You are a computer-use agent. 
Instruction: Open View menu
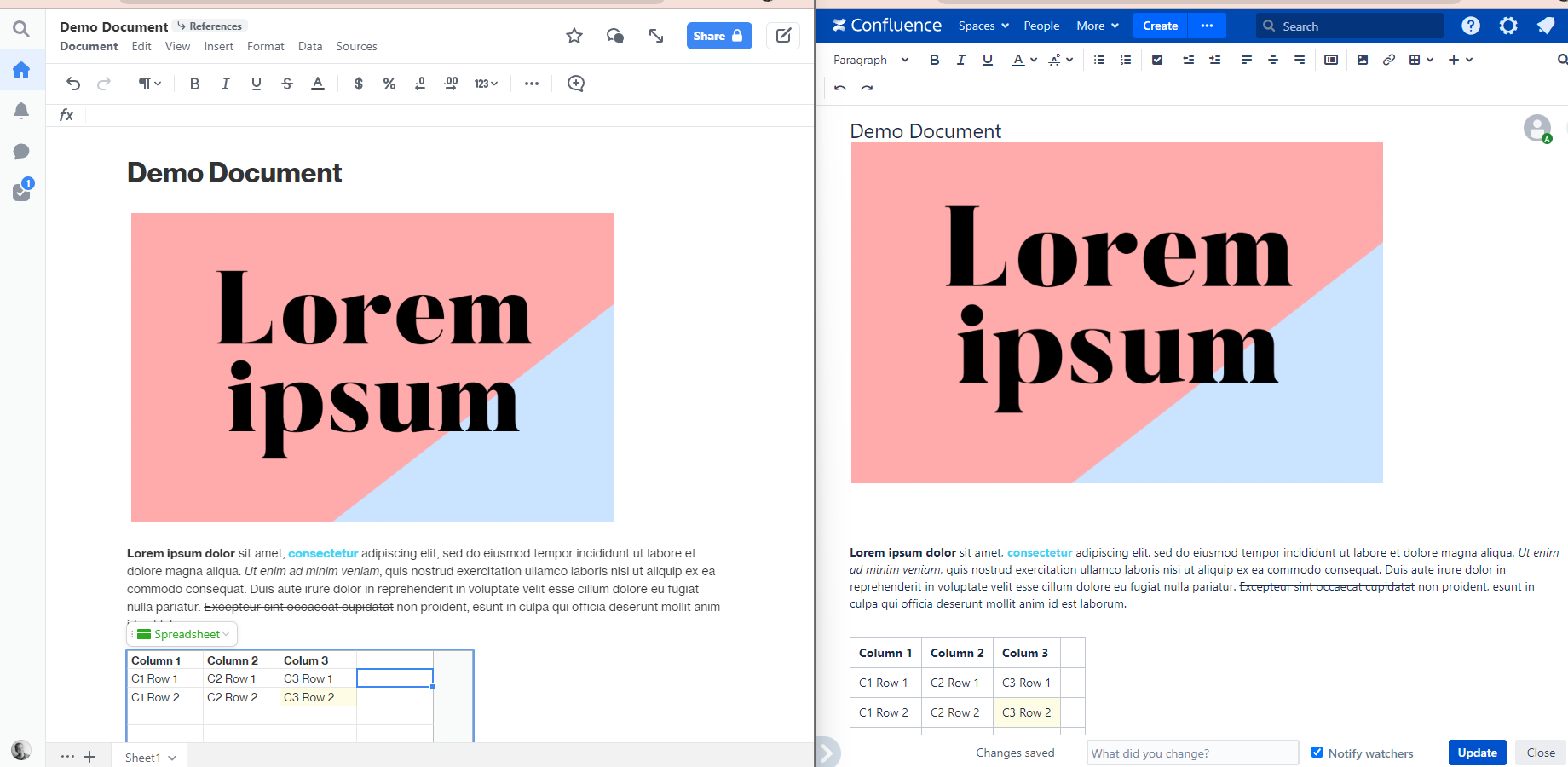(x=177, y=46)
